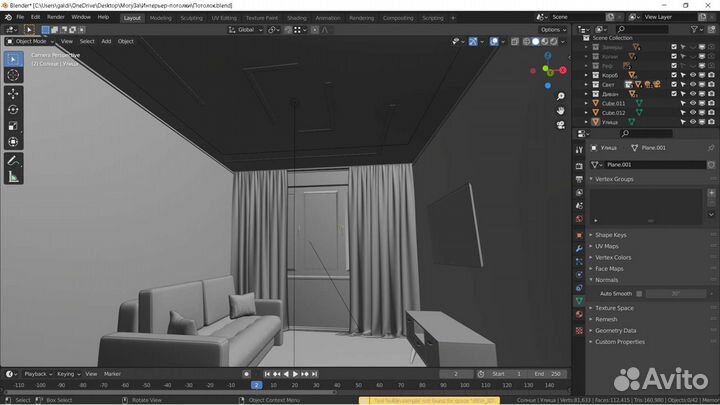This screenshot has width=720, height=405.
Task: Jump to timeline start frame
Action: click(267, 374)
